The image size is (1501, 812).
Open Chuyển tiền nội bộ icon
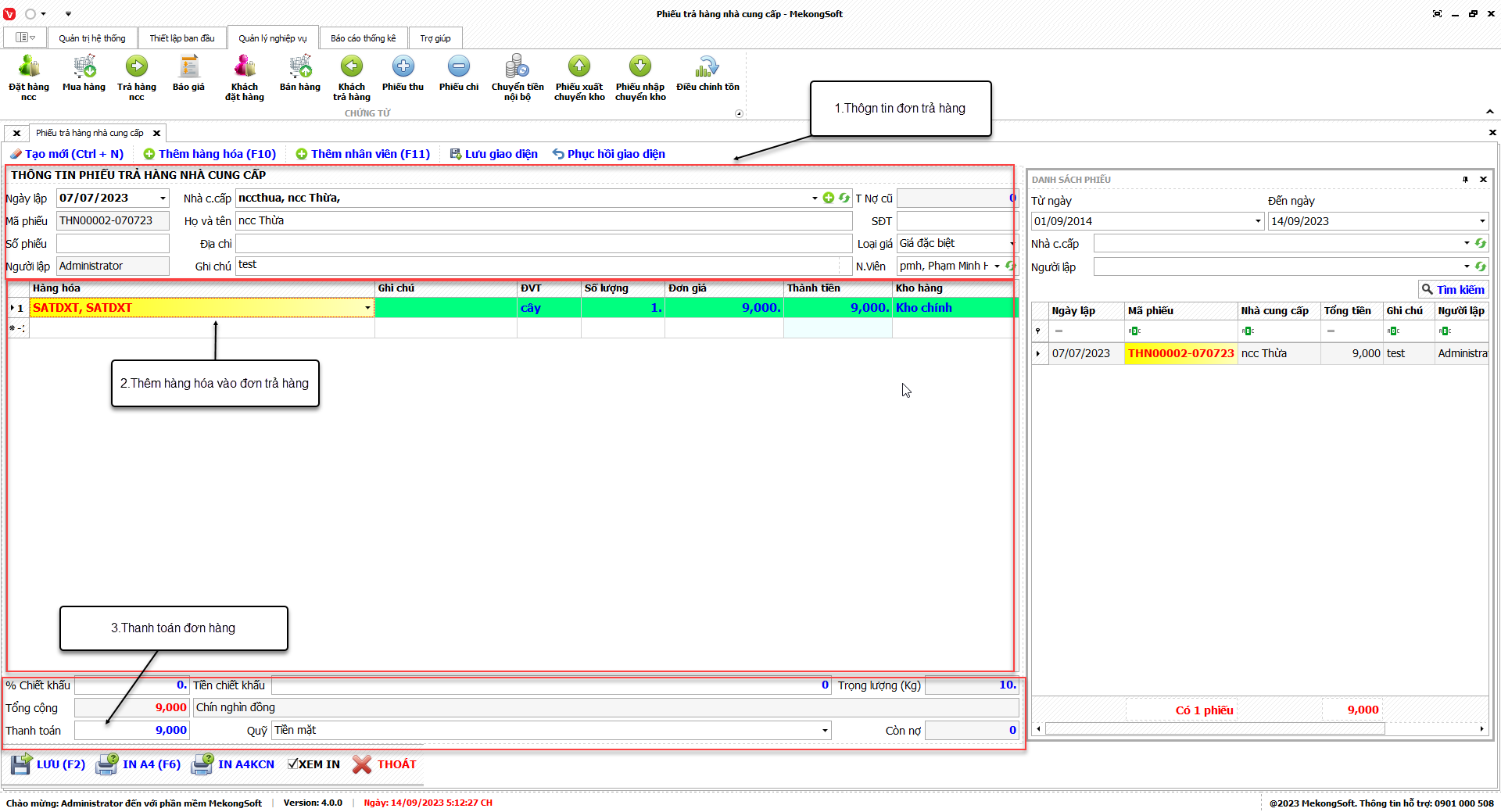pos(517,68)
